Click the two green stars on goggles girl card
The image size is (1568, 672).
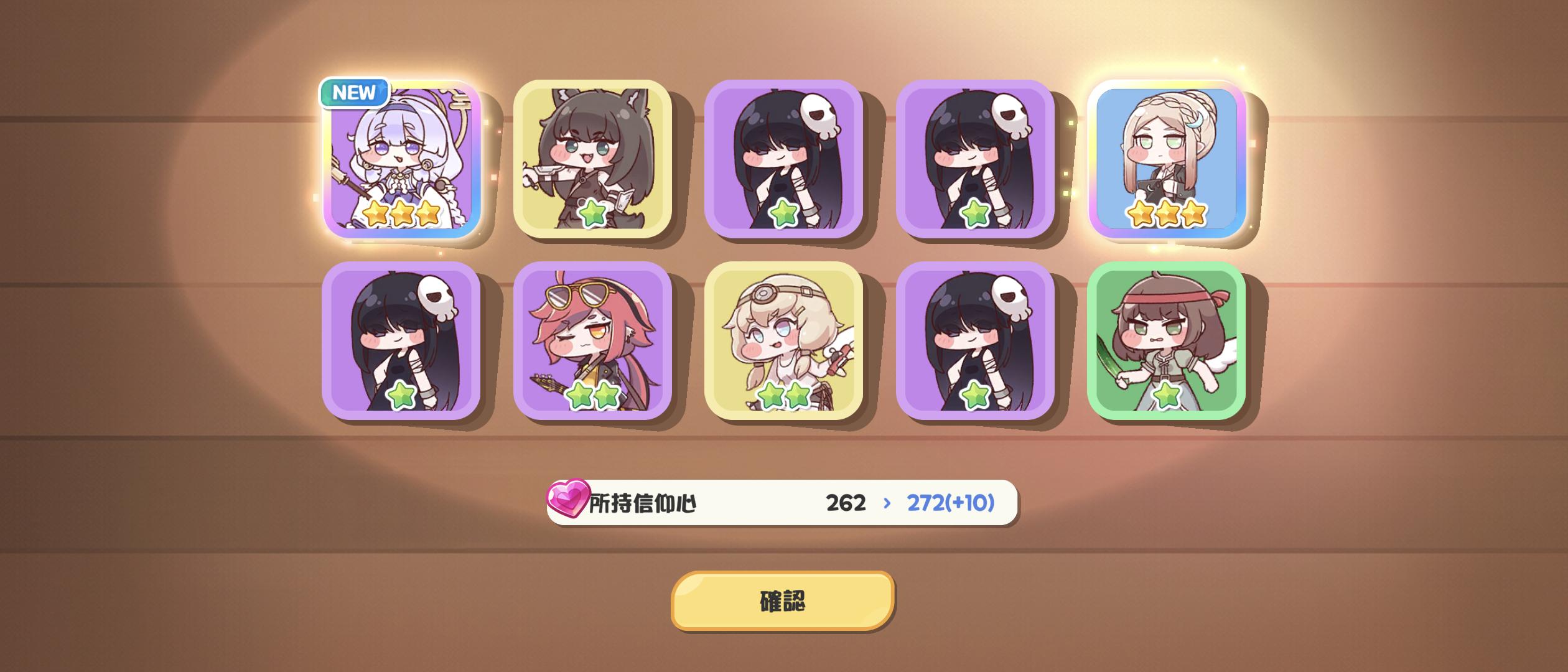[784, 396]
